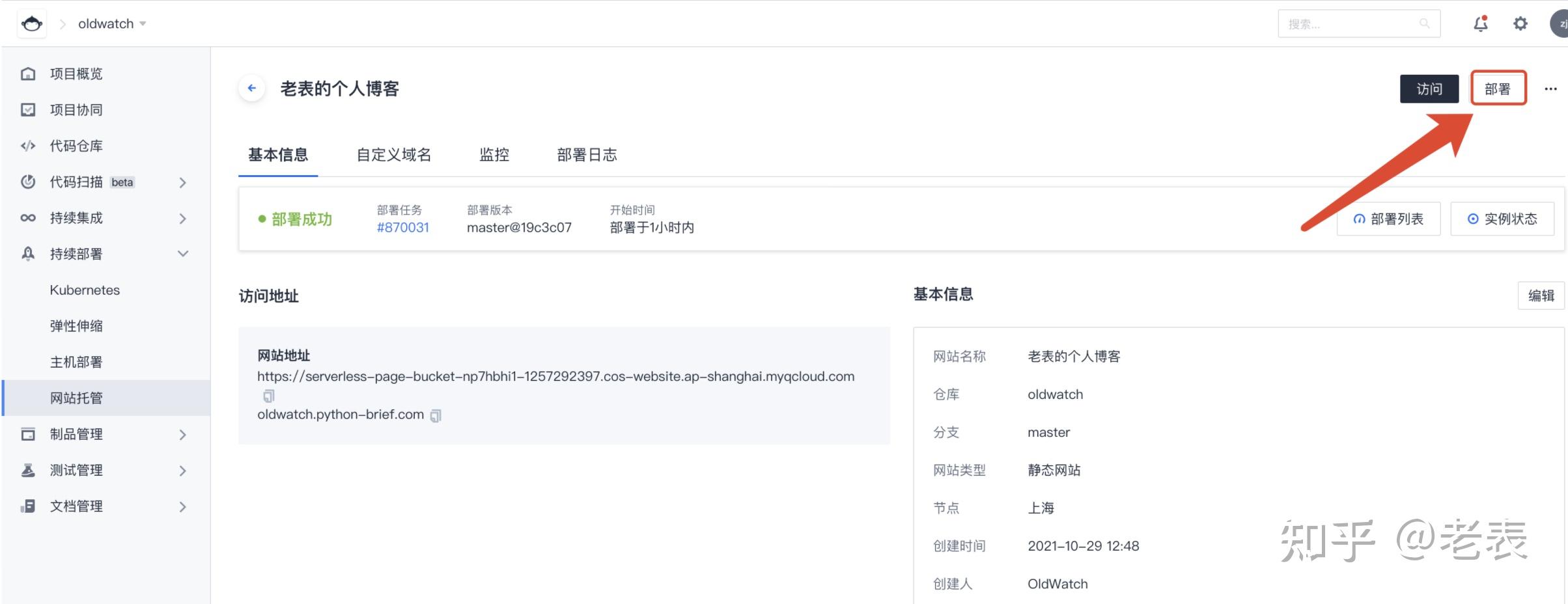Collapse the 持续部署 section

tap(183, 254)
